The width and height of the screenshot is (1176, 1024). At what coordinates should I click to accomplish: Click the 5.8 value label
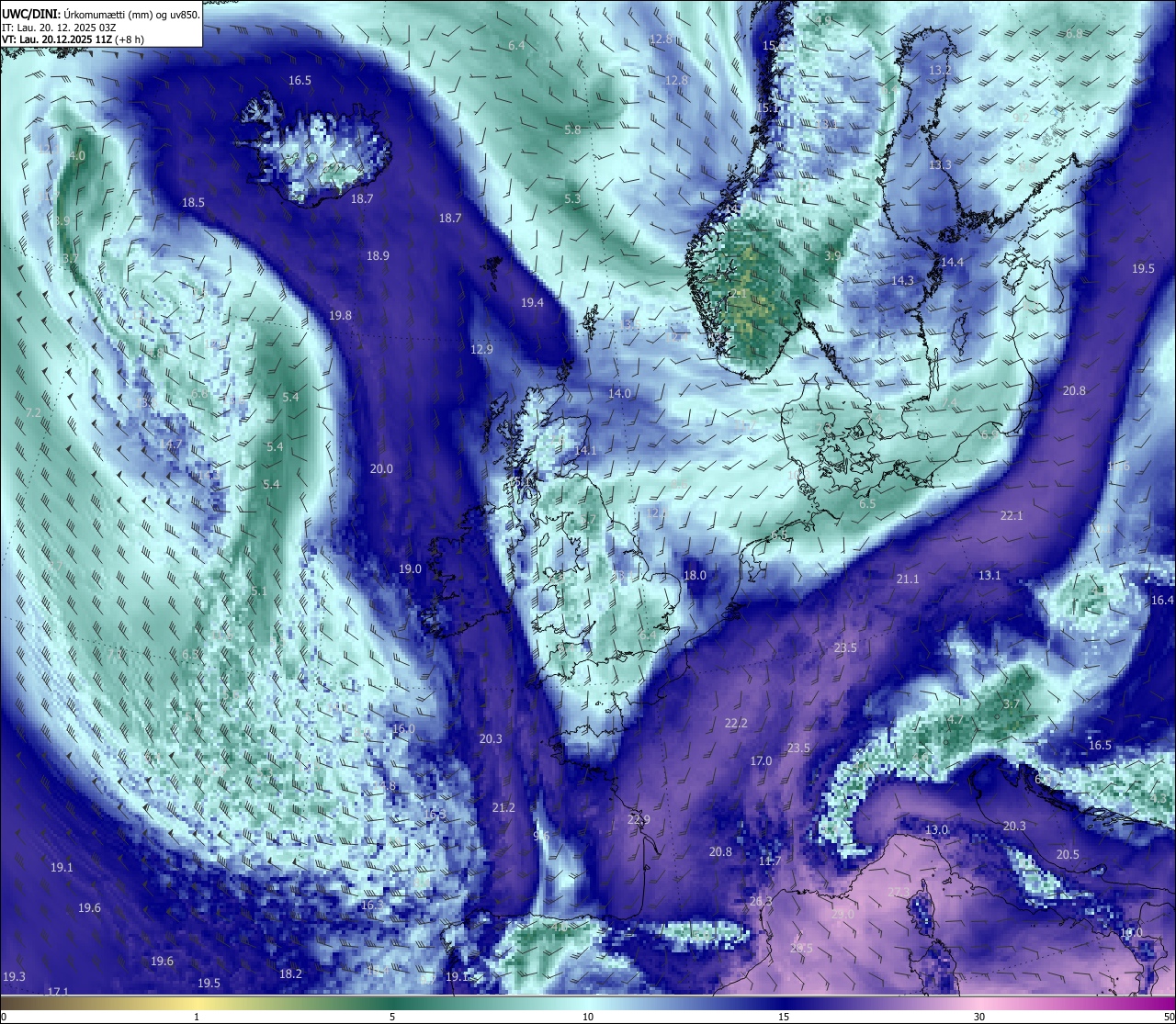click(x=572, y=129)
